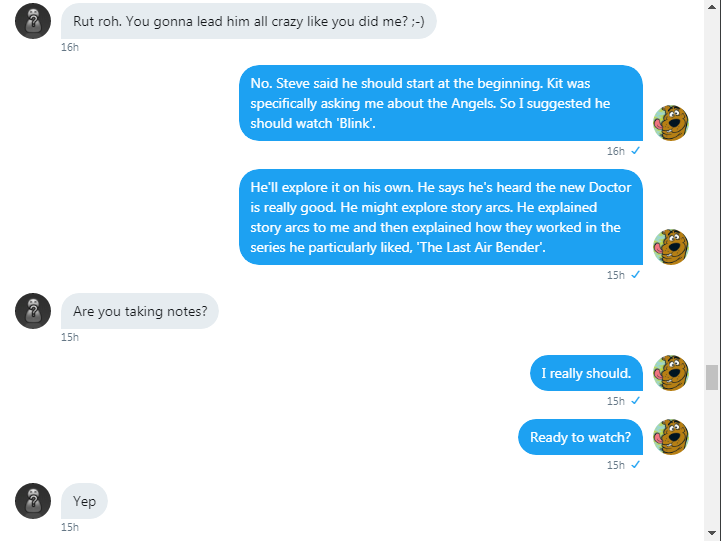
Task: Click Scooby avatar next to 'Blink' message
Action: click(x=670, y=122)
